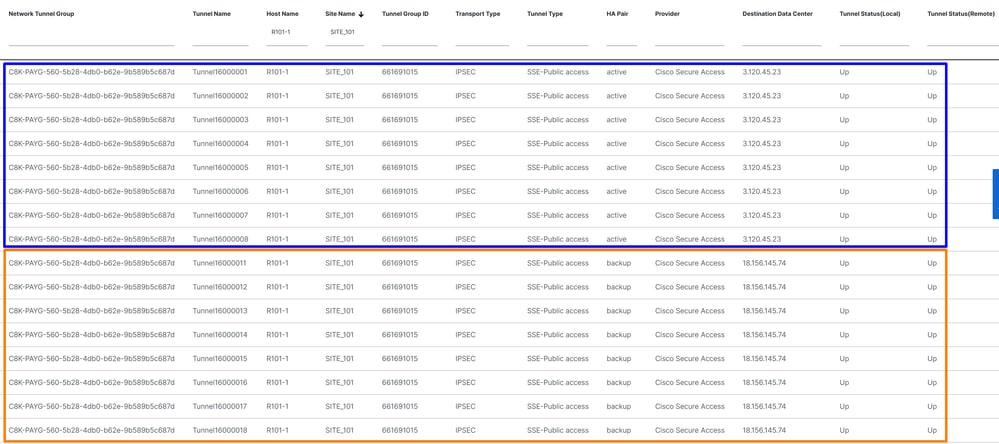The width and height of the screenshot is (999, 444).
Task: Click the Tunnel Group ID column header
Action: pos(405,14)
